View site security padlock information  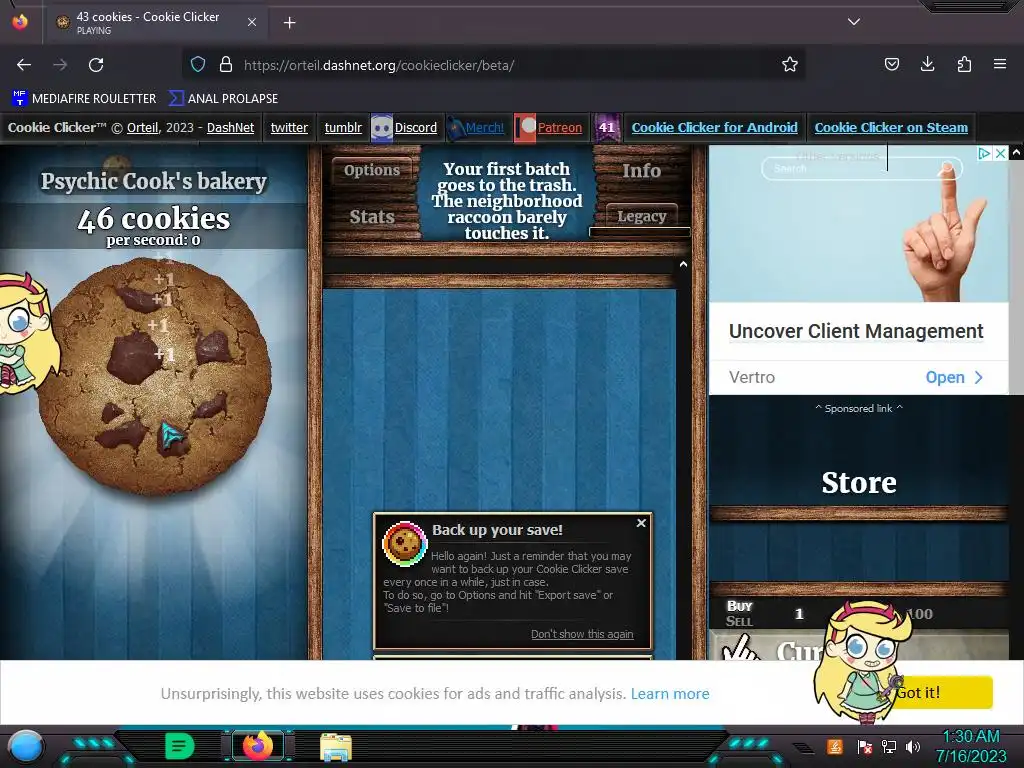pyautogui.click(x=226, y=64)
